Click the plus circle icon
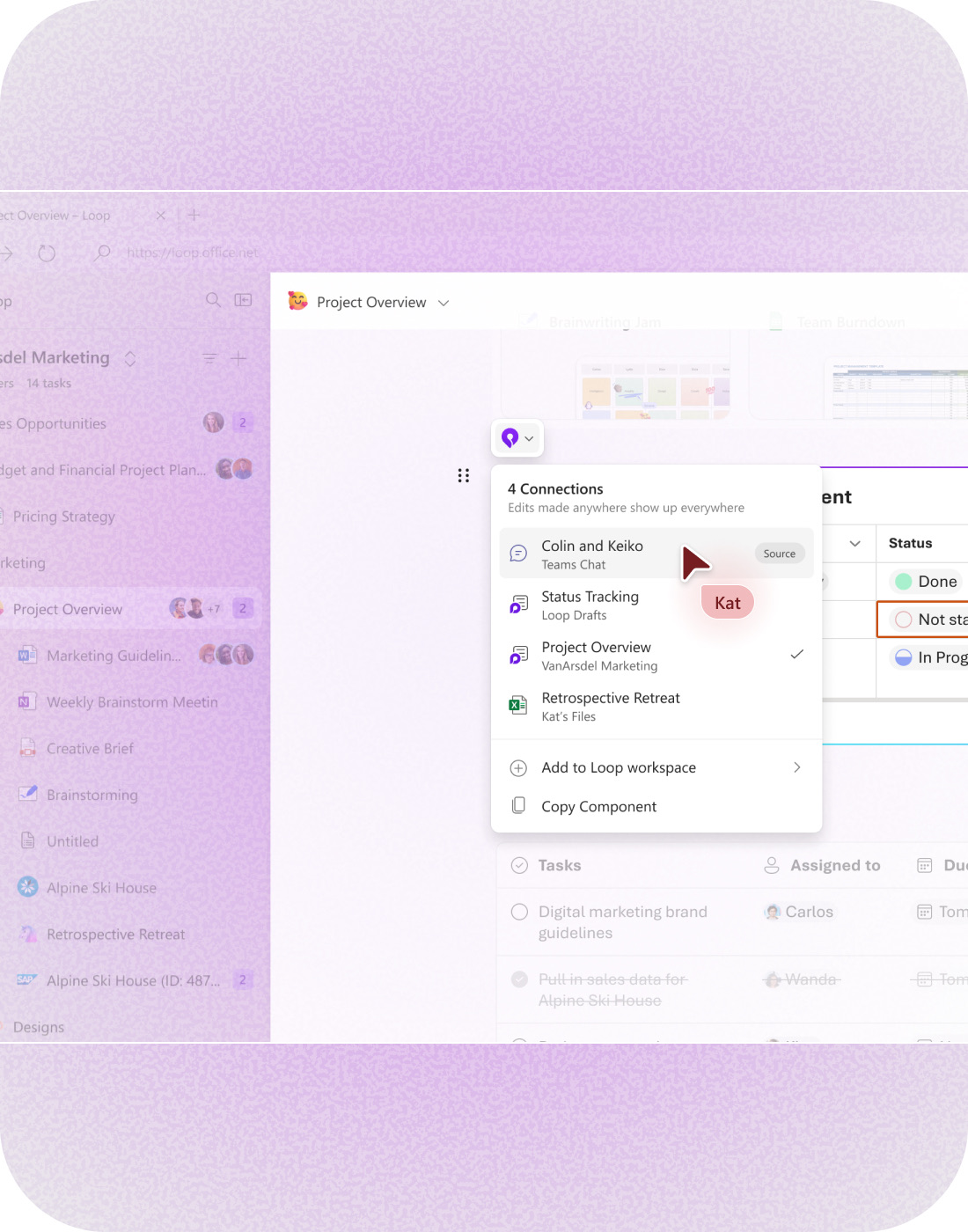Screen dimensions: 968x1232 [x=519, y=767]
